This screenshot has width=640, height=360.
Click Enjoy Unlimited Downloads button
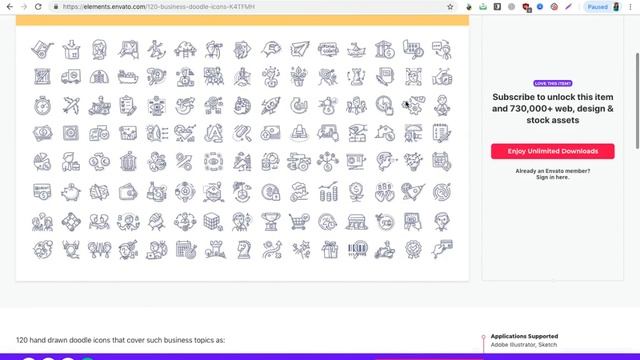[553, 151]
